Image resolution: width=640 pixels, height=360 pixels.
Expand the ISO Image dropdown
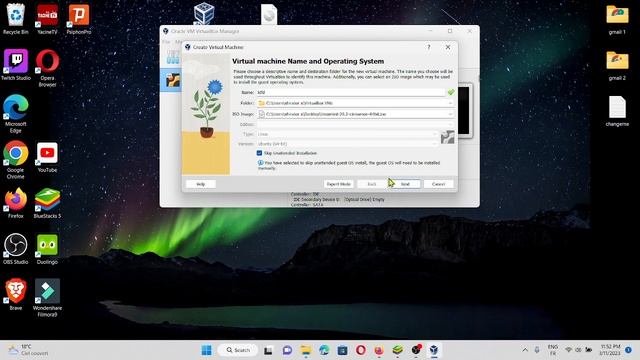point(450,114)
